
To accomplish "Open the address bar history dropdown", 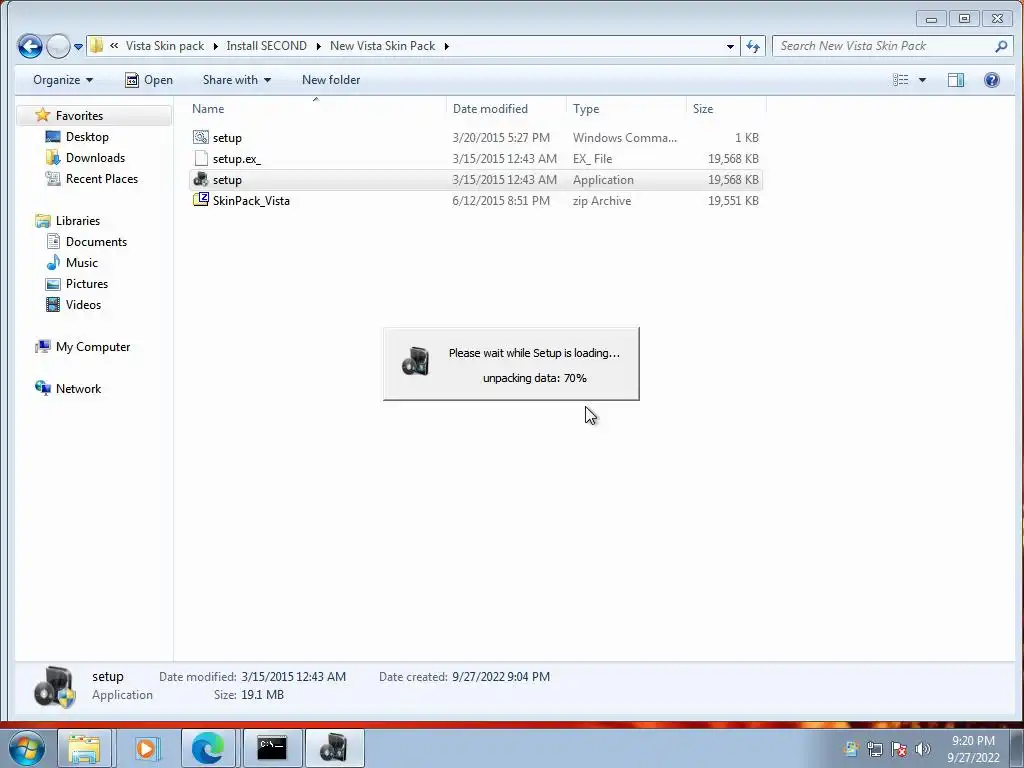I will click(x=730, y=46).
